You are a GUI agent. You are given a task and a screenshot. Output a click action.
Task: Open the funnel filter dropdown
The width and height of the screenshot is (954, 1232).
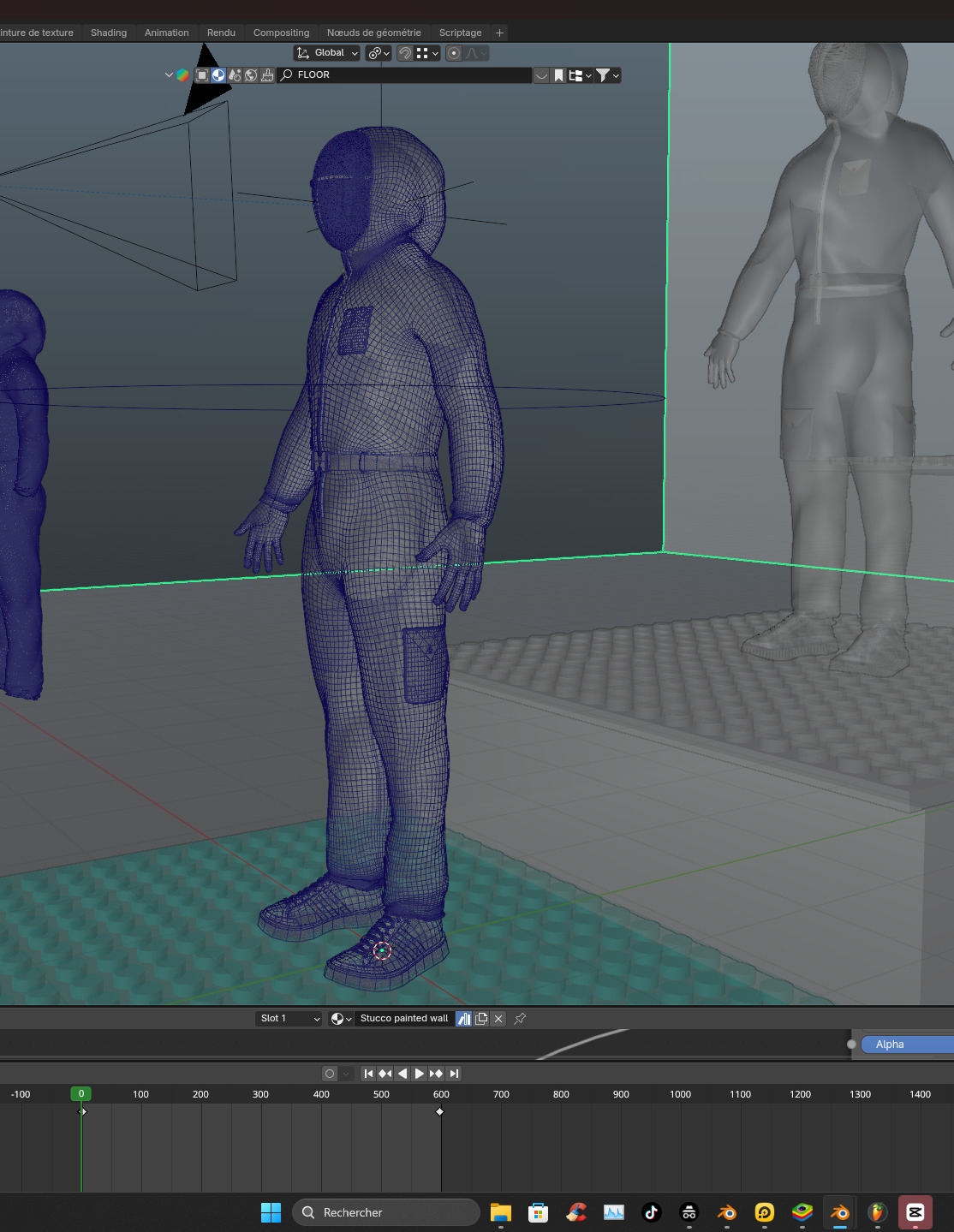click(x=607, y=75)
